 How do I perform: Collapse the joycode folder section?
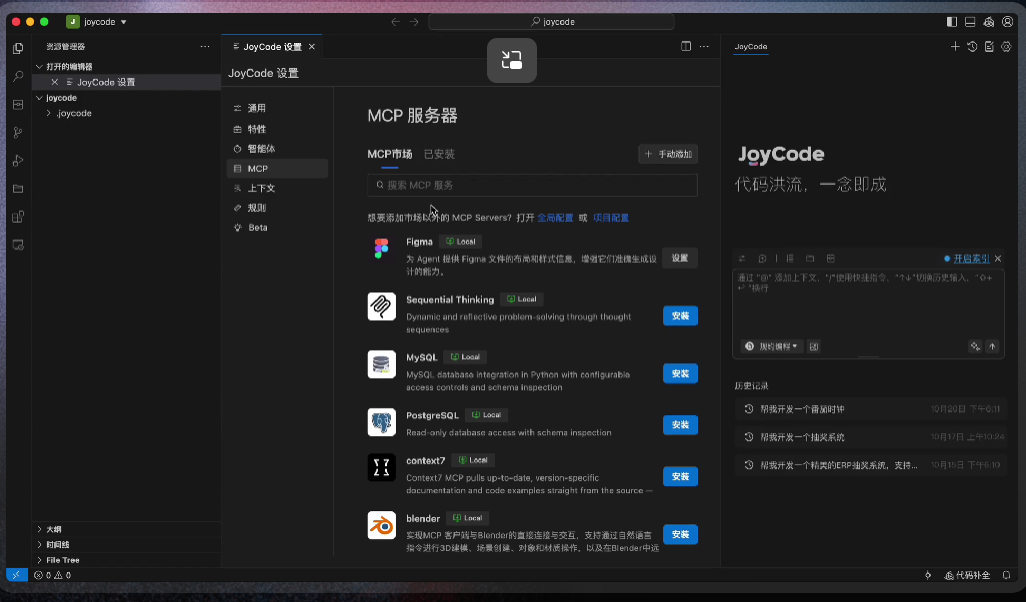[x=39, y=97]
